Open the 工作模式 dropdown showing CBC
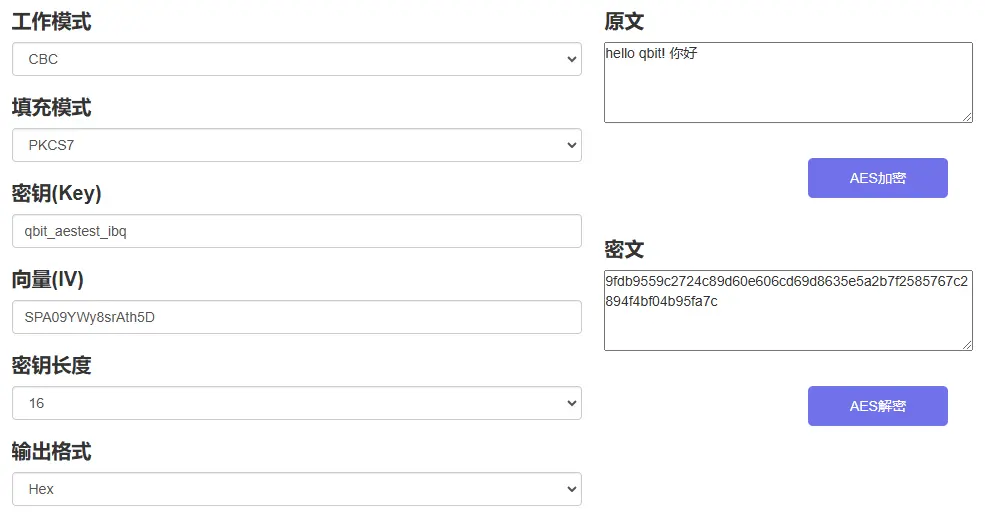This screenshot has height=513, width=985. coord(296,59)
